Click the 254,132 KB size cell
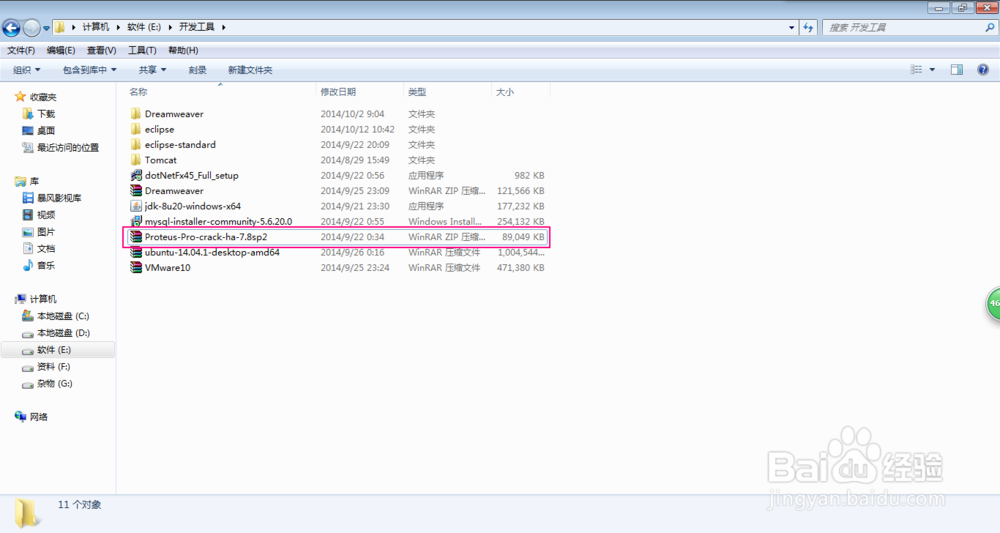The width and height of the screenshot is (1000, 533). pos(520,221)
